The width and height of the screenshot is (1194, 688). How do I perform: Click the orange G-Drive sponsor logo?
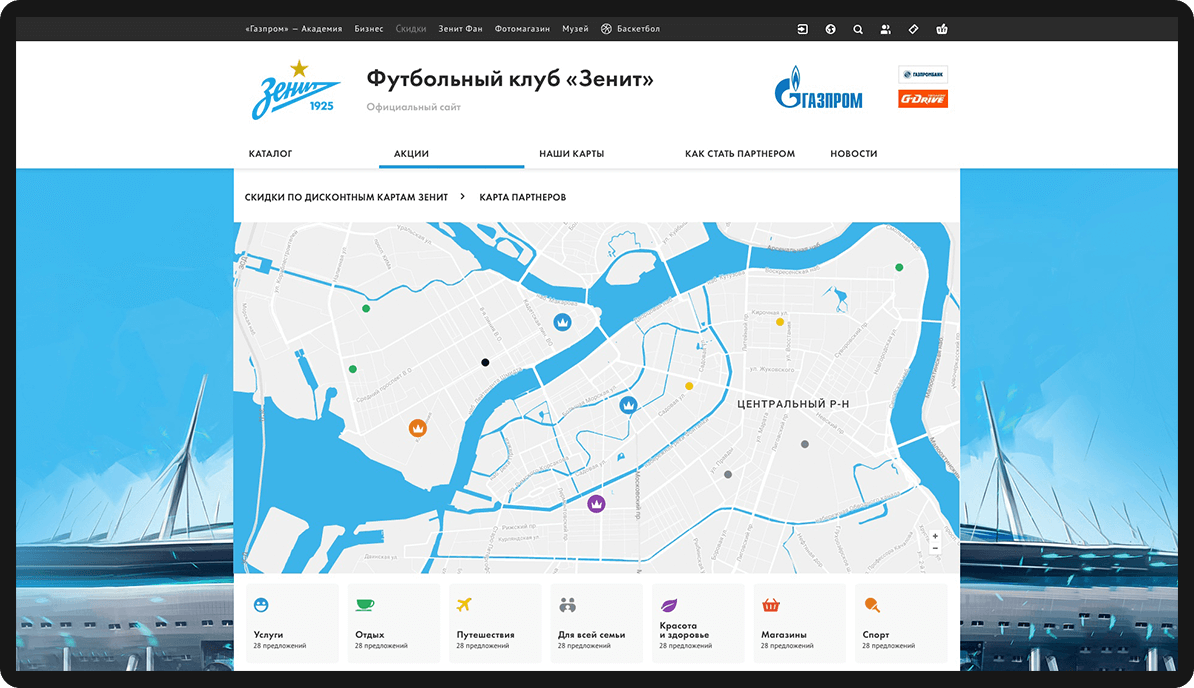click(x=923, y=99)
